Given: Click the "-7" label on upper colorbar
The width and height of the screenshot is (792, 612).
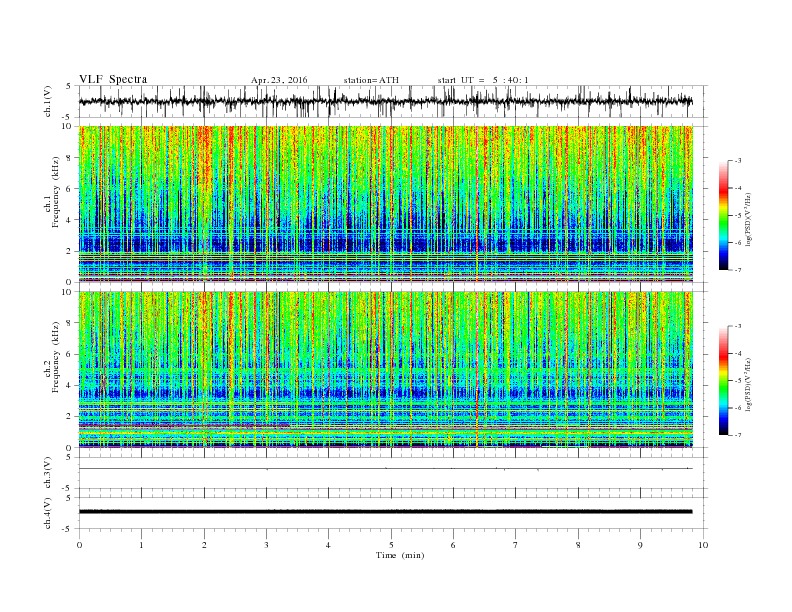Looking at the screenshot, I should (738, 270).
